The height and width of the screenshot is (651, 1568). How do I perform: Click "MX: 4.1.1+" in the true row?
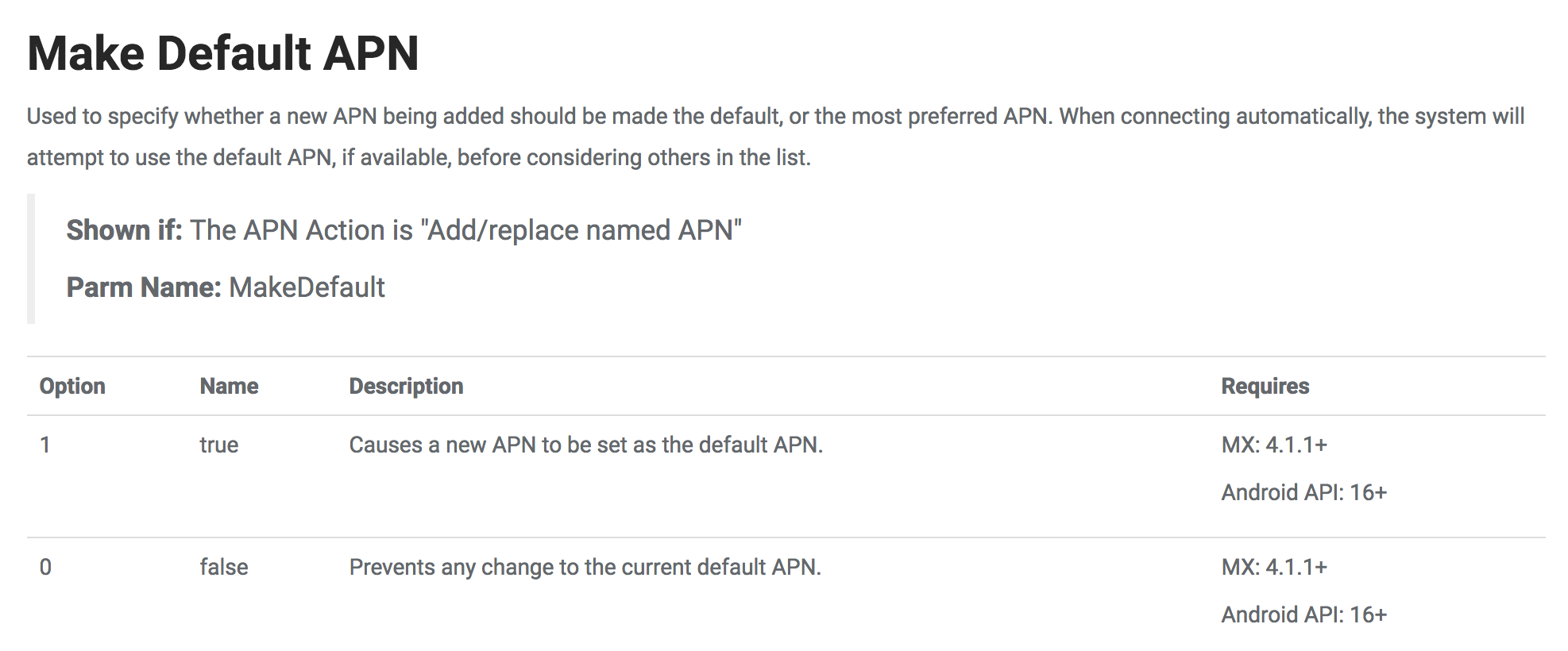pos(1274,445)
